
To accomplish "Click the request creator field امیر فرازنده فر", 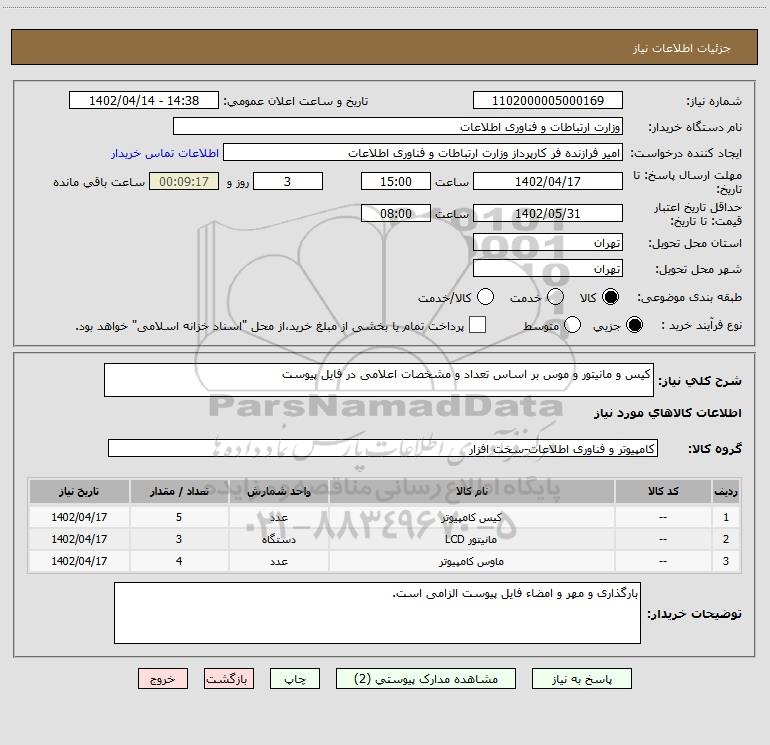I will [x=423, y=152].
